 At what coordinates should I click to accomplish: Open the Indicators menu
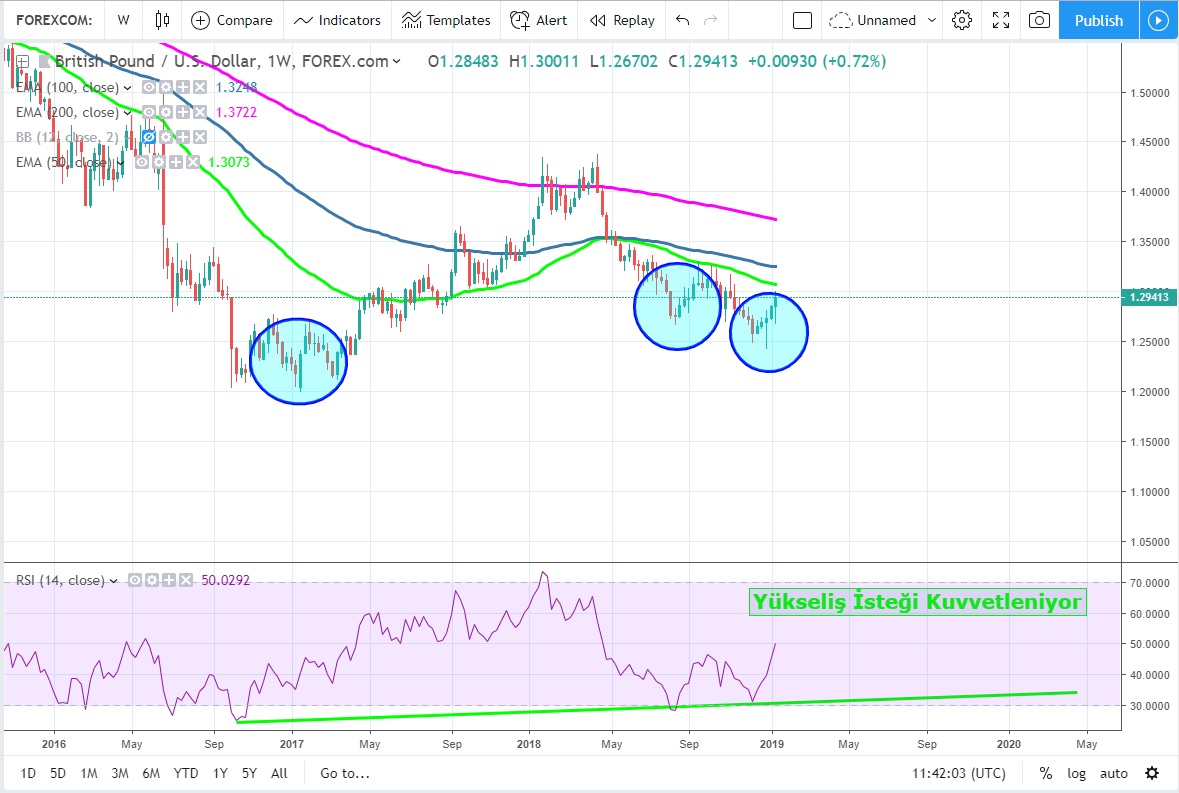pos(337,20)
